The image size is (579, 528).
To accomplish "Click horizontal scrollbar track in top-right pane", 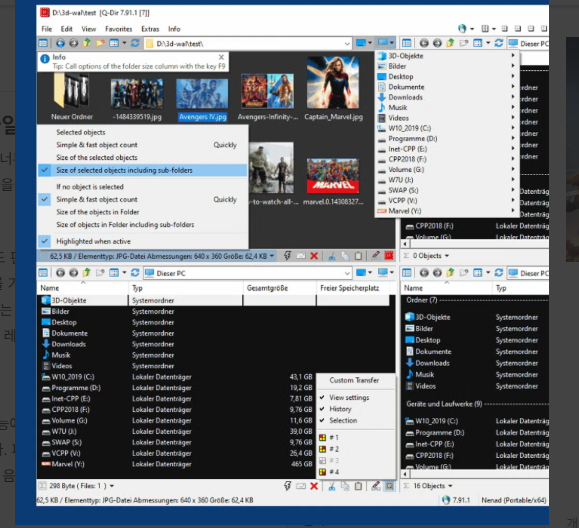I will pyautogui.click(x=479, y=244).
